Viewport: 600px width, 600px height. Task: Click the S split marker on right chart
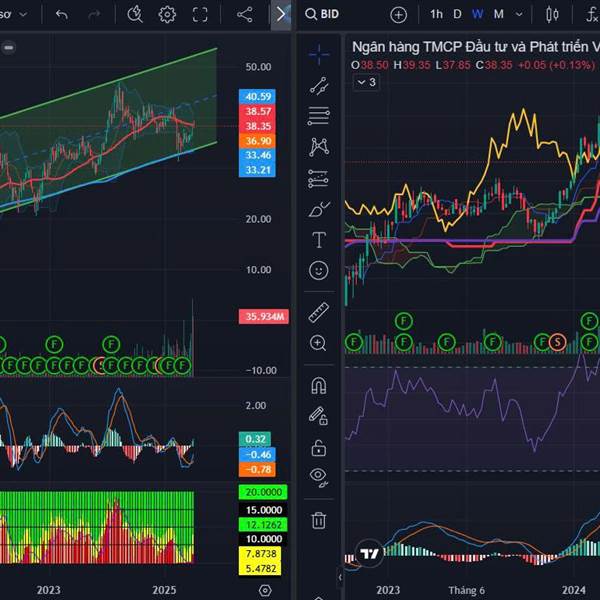(558, 342)
